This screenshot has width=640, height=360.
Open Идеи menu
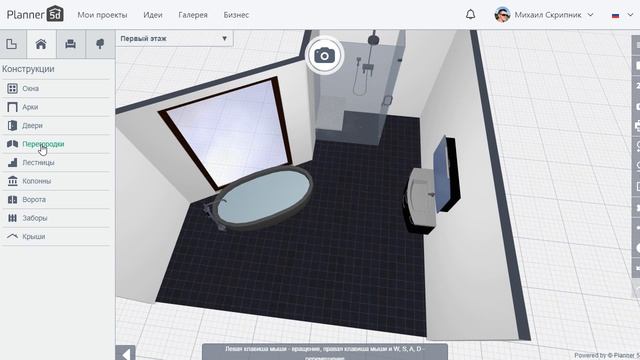[153, 15]
